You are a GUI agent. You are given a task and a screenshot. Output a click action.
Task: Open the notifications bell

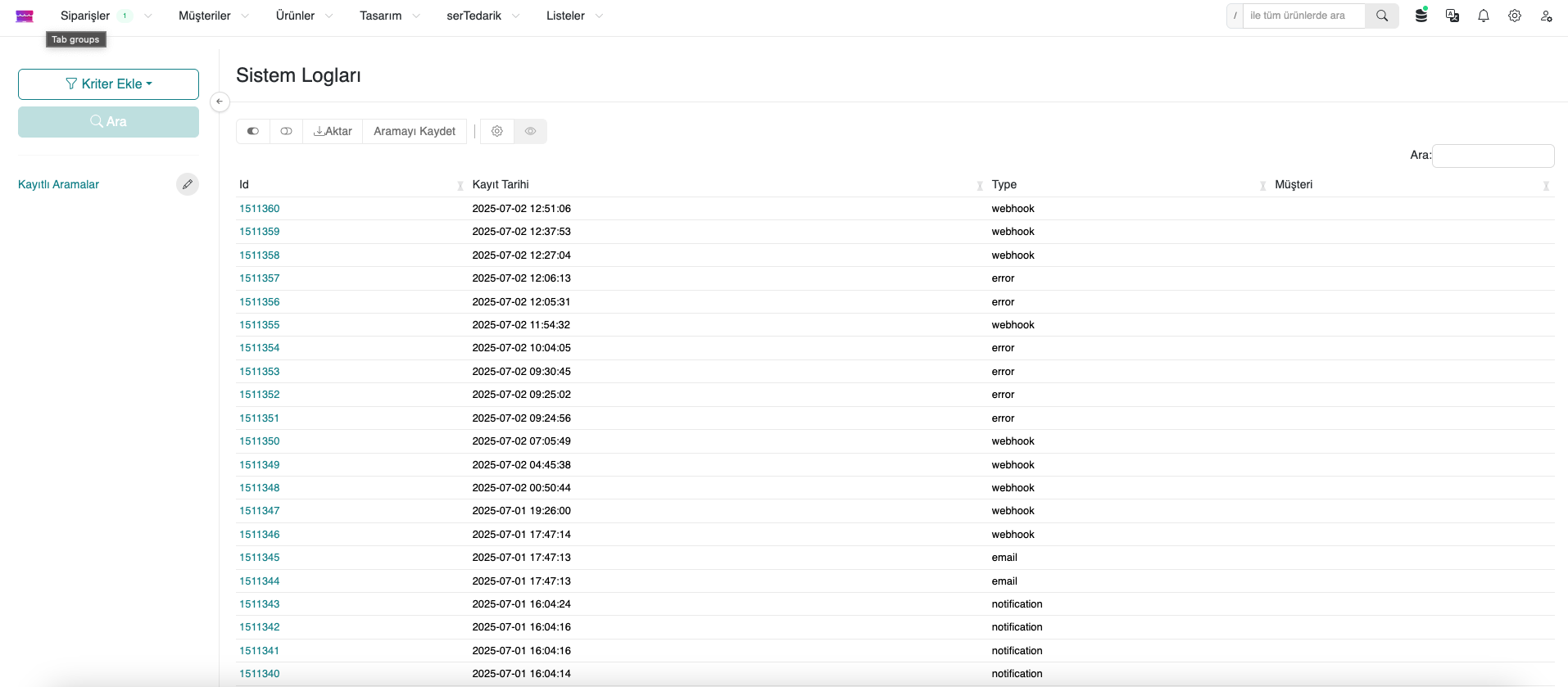(x=1484, y=16)
